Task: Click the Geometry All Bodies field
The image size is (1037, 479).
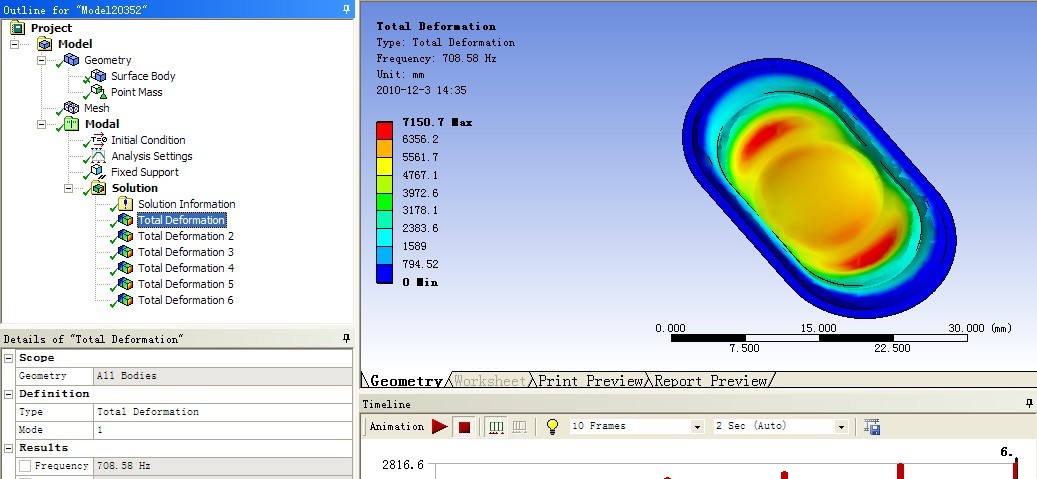Action: pyautogui.click(x=223, y=376)
